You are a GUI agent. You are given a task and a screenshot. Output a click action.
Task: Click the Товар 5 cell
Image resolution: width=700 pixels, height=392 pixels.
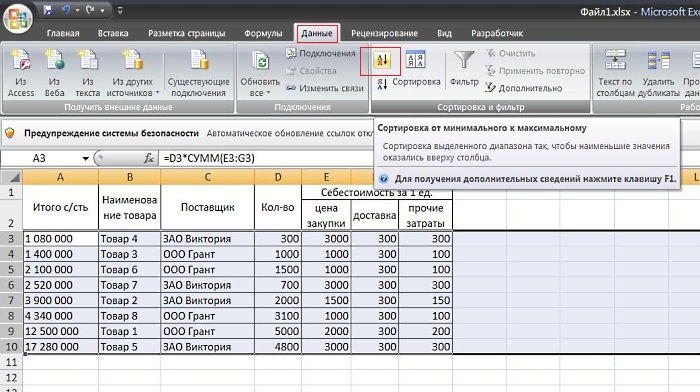pos(129,346)
